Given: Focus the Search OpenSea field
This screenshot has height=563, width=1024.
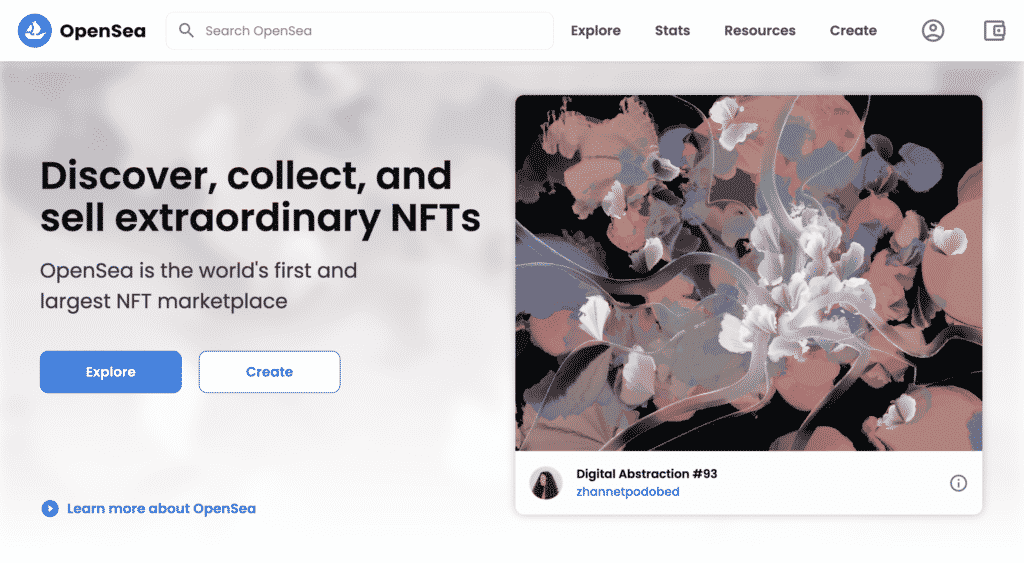Looking at the screenshot, I should tap(370, 31).
